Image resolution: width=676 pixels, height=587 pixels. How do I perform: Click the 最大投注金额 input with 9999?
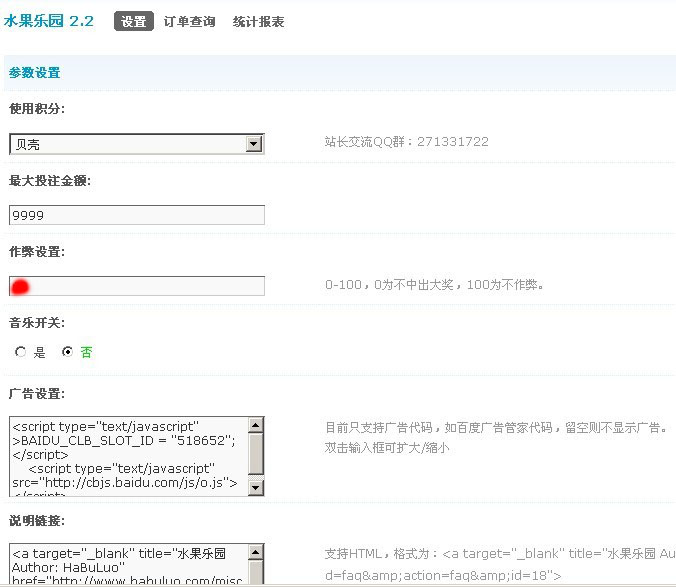[137, 215]
